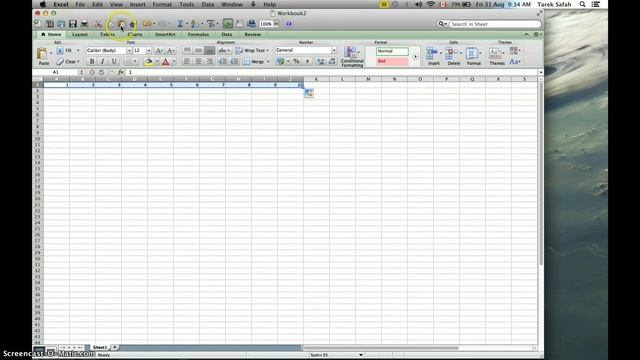
Task: Click the Fill button in the Edit group
Action: 65,51
